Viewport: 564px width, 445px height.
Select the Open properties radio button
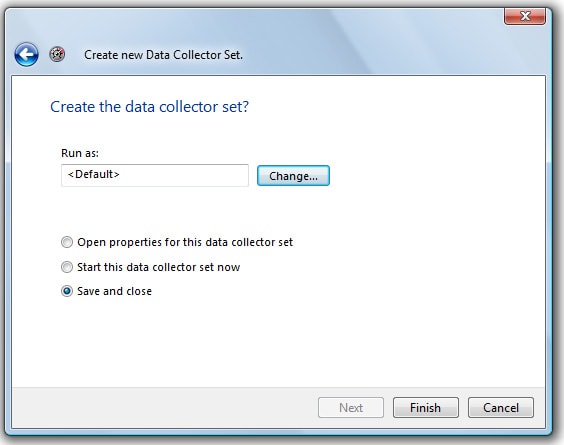tap(67, 242)
